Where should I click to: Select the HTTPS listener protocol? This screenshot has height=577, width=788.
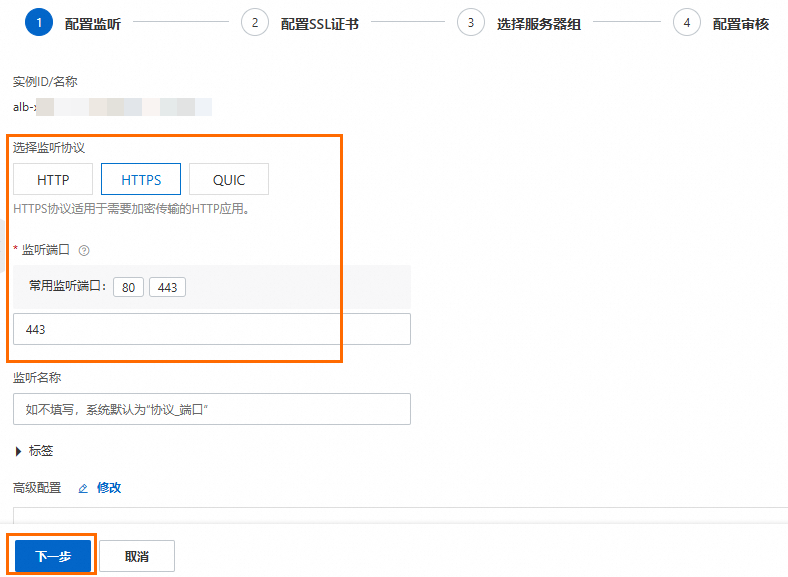[141, 179]
